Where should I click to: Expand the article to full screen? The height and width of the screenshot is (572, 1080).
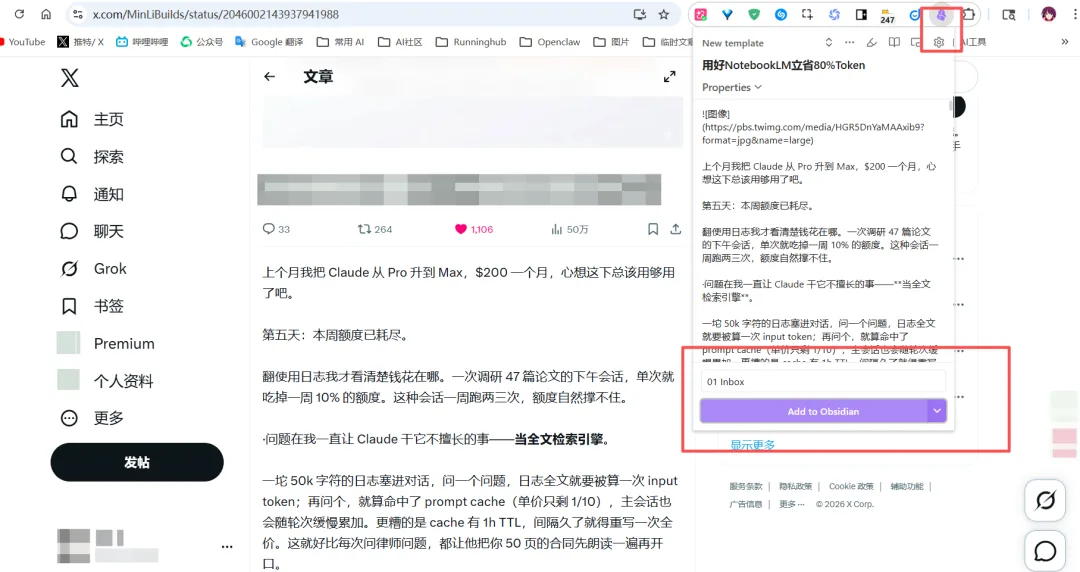[x=669, y=76]
